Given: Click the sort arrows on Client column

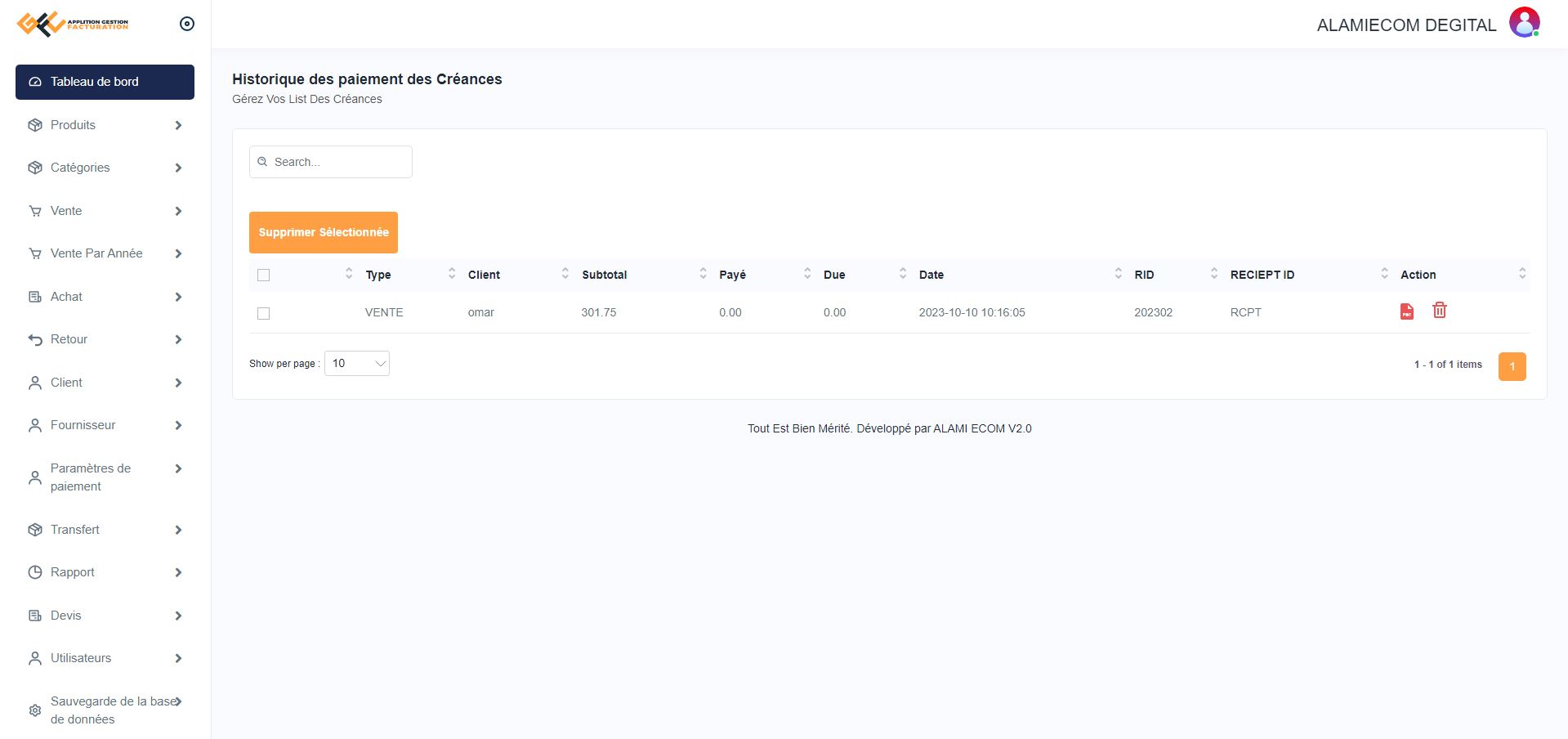Looking at the screenshot, I should (x=565, y=274).
